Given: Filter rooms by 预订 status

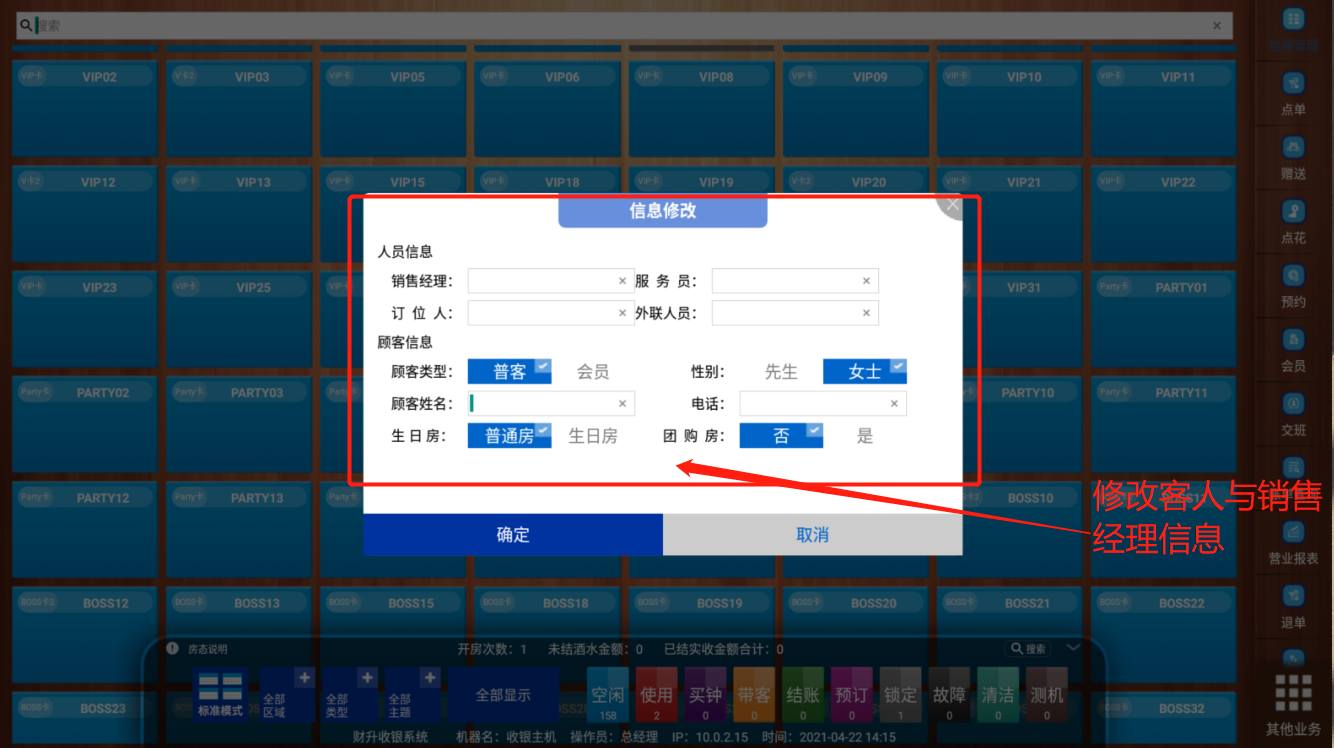Looking at the screenshot, I should pyautogui.click(x=851, y=694).
